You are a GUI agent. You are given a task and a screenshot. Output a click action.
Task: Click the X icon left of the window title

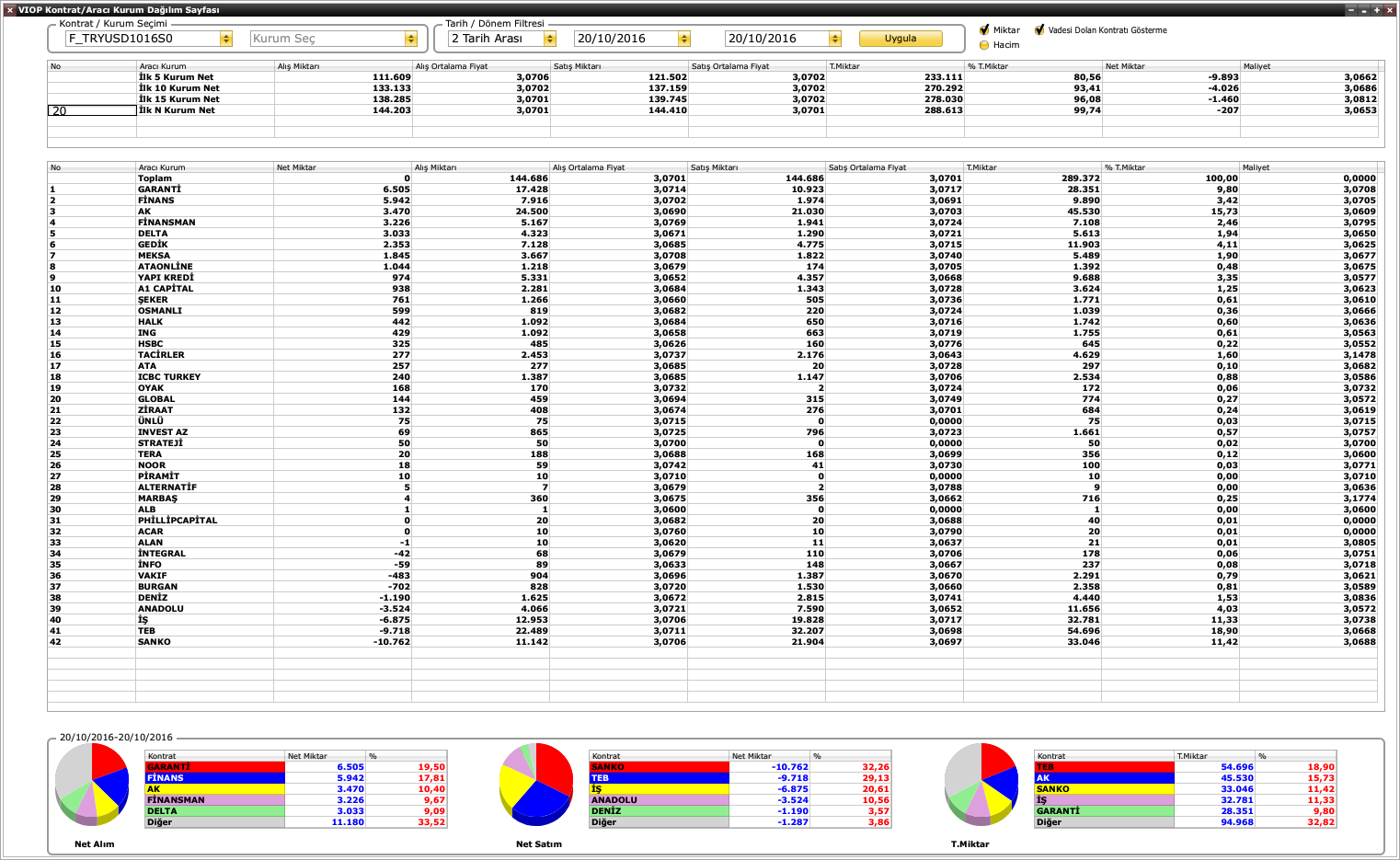point(9,10)
